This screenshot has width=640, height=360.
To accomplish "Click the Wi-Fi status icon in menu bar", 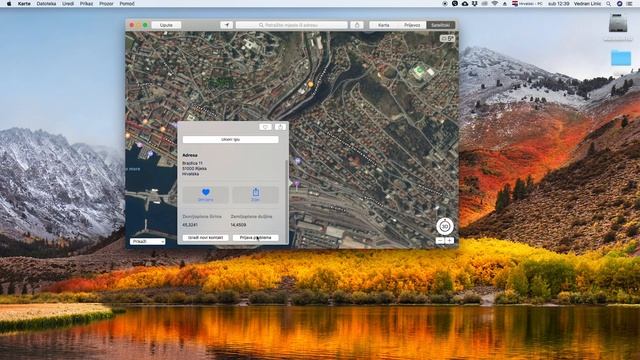I will point(495,3).
